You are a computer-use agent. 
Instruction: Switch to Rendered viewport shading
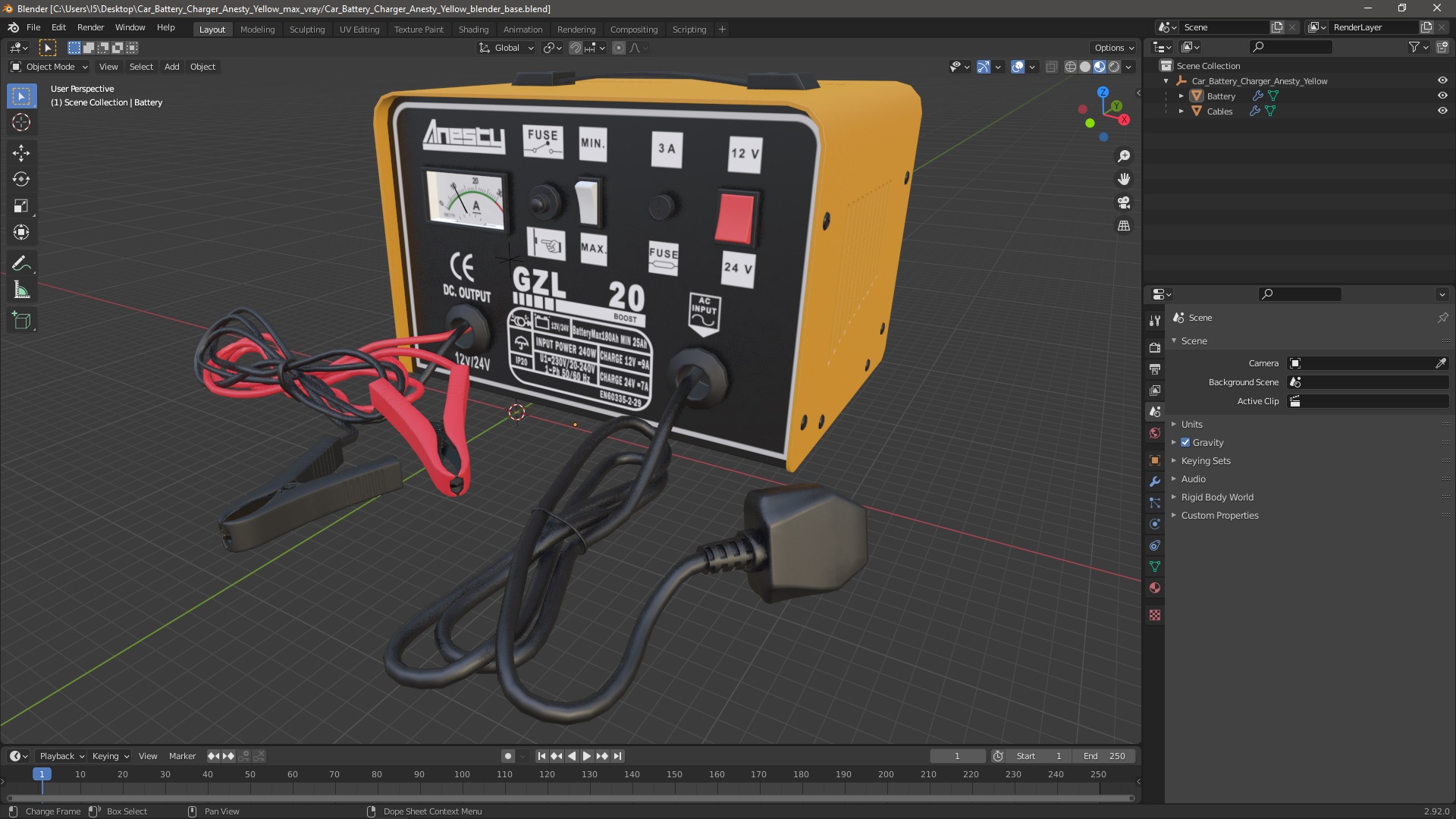coord(1114,67)
